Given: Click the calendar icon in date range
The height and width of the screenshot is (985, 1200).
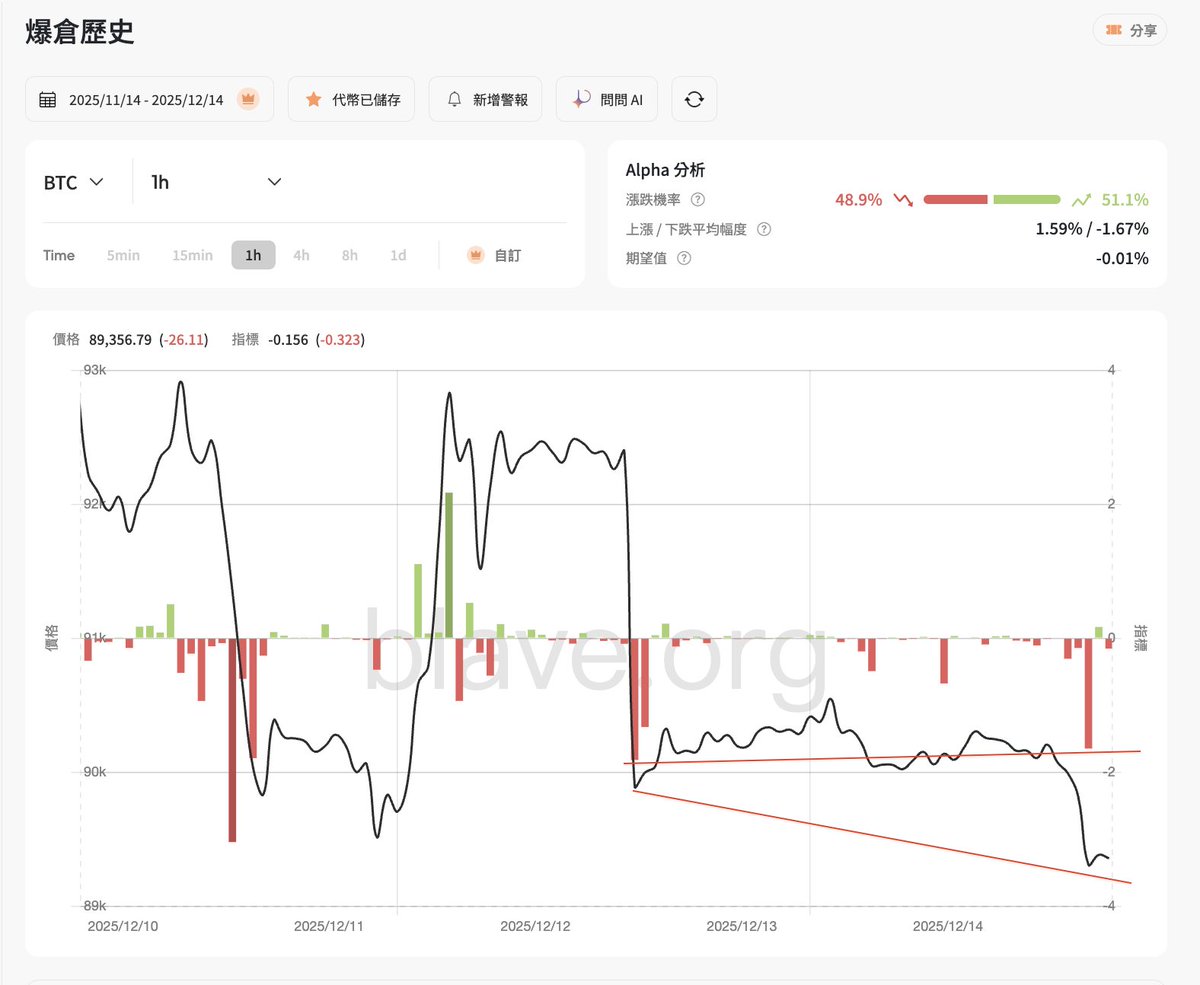Looking at the screenshot, I should [x=47, y=99].
